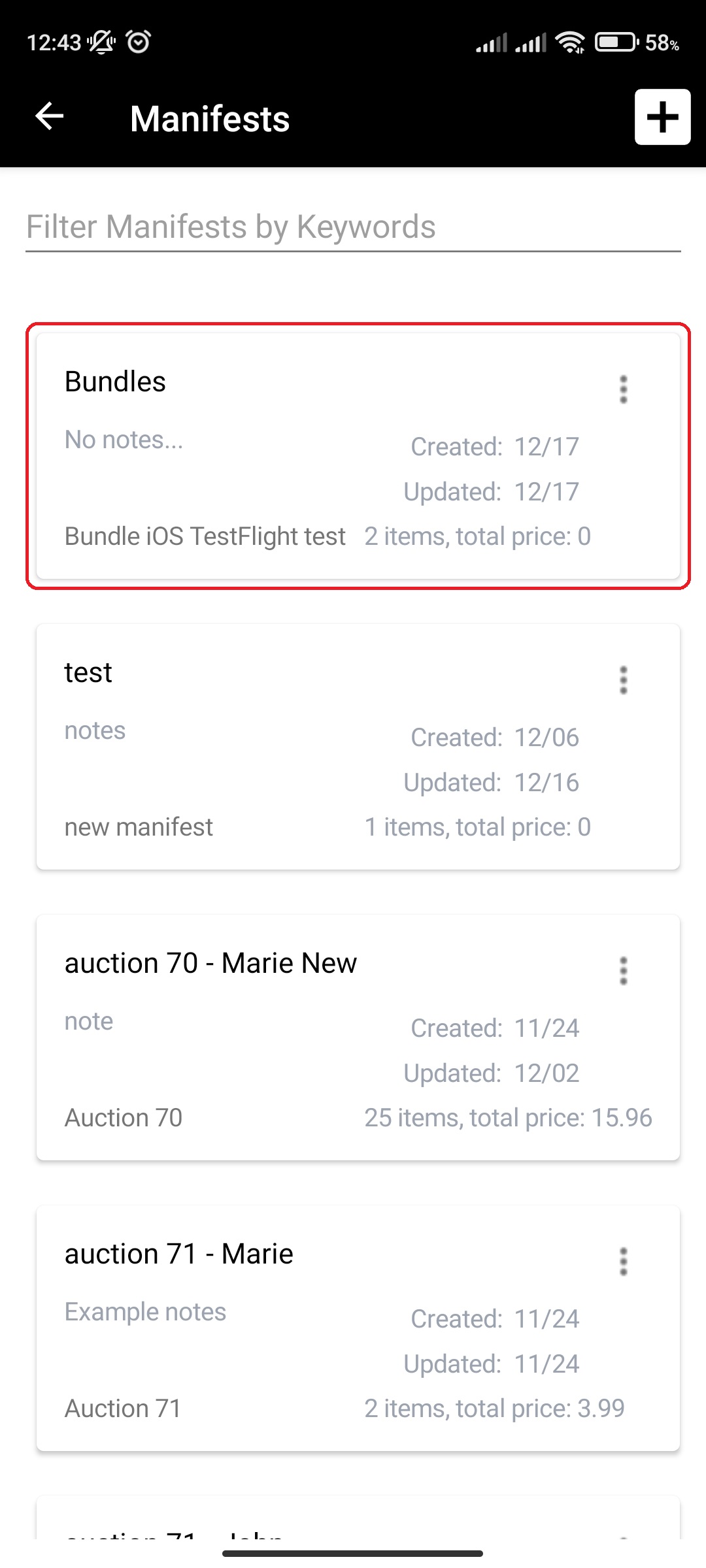706x1568 pixels.
Task: Focus the Filter Manifests by Keywords field
Action: (353, 227)
